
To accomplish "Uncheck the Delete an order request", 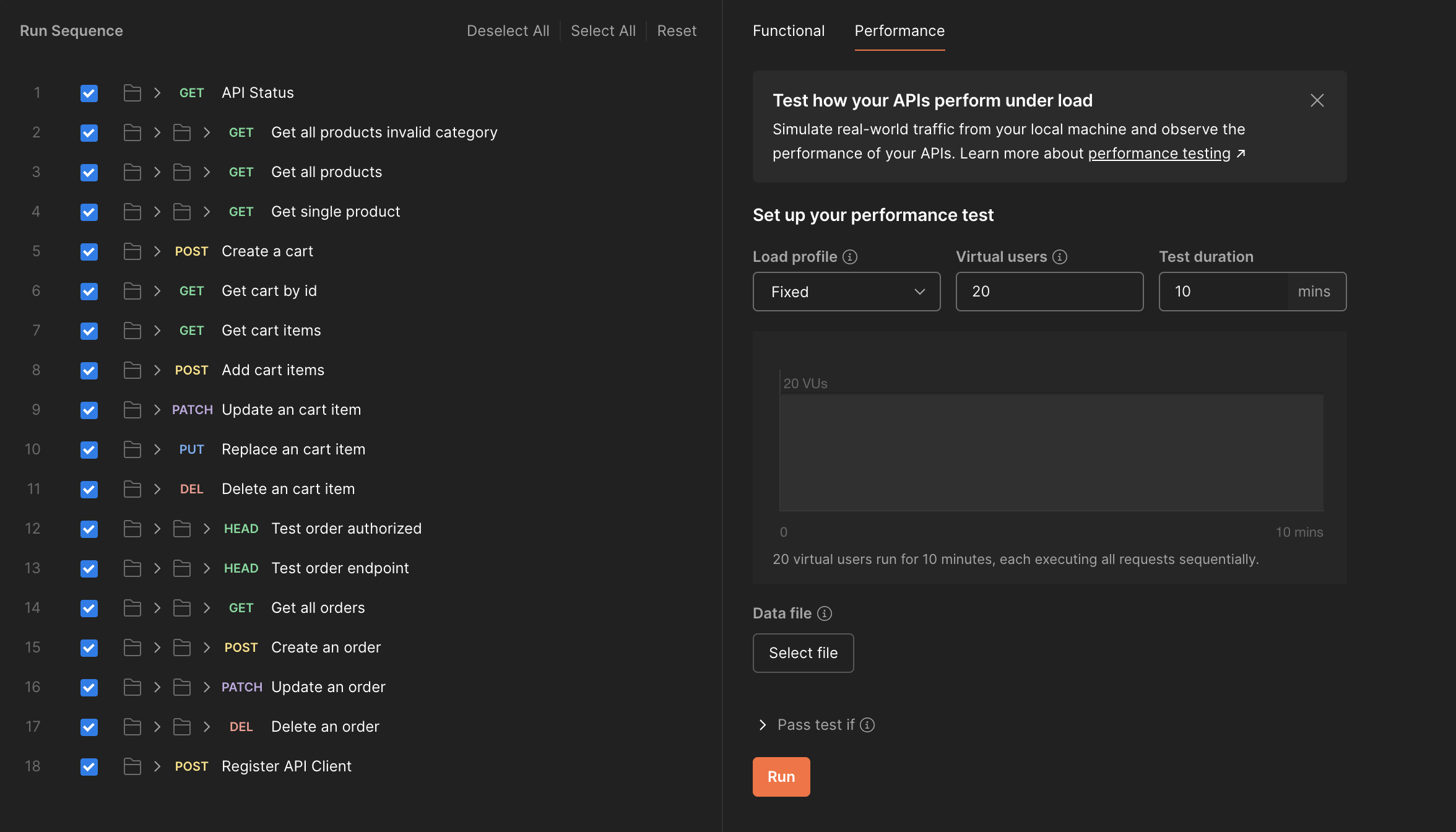I will 89,727.
